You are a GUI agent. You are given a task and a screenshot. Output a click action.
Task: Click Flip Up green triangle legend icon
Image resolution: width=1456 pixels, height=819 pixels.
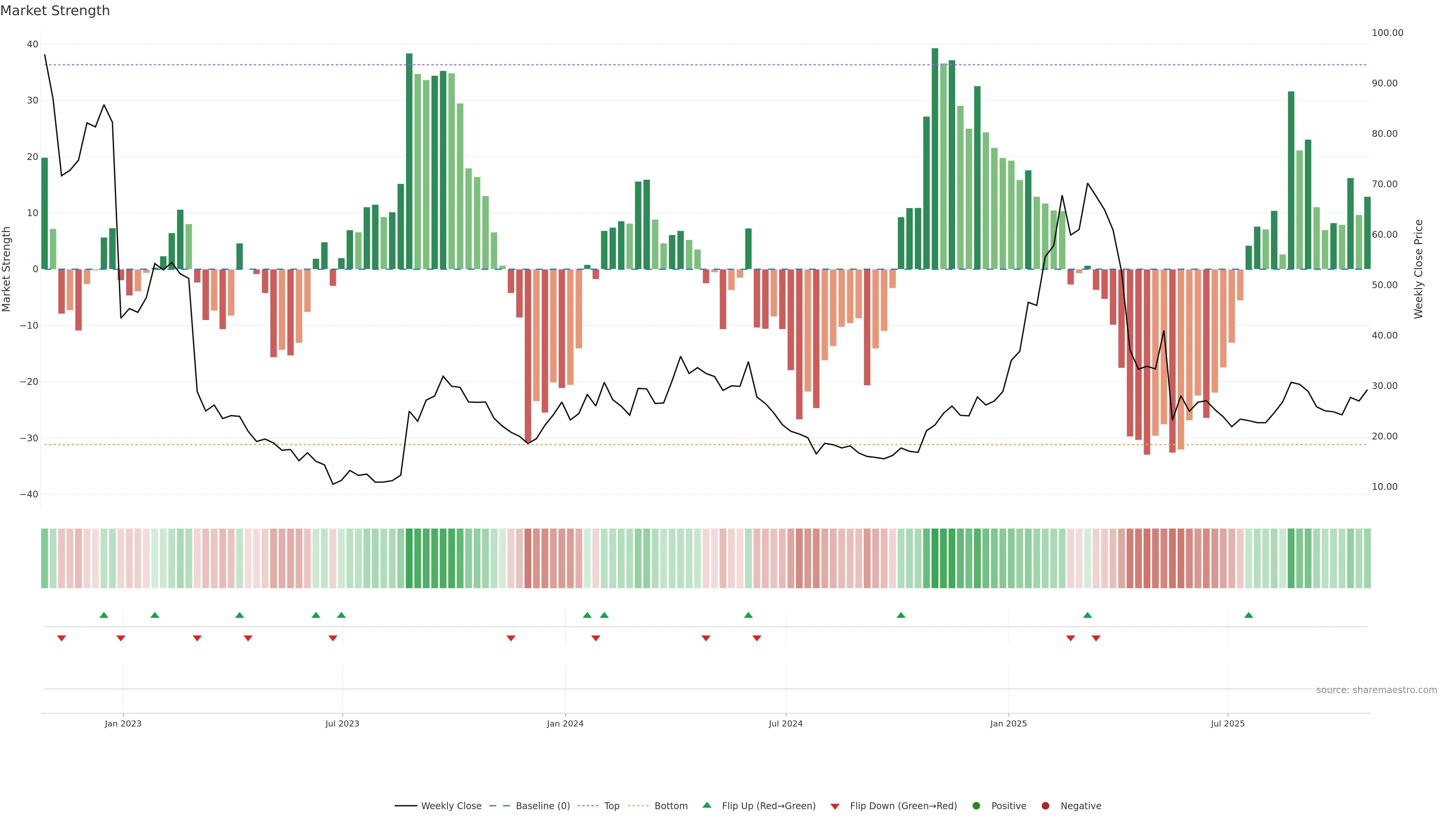(706, 805)
